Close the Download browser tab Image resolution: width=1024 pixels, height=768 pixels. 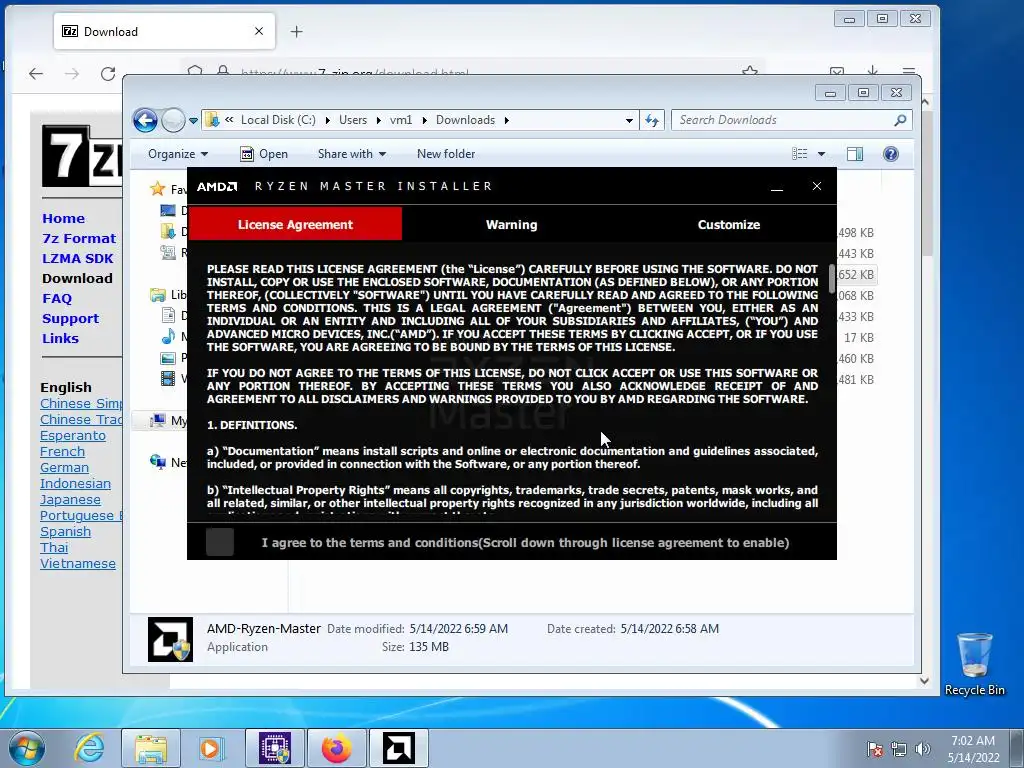click(259, 31)
